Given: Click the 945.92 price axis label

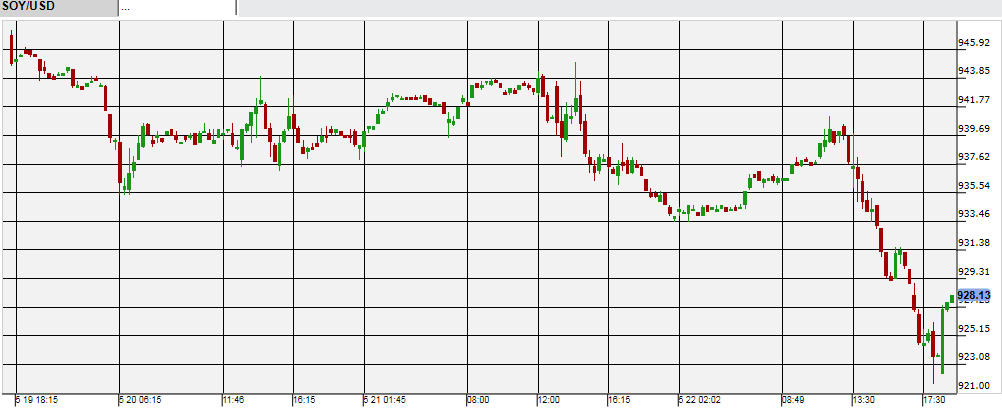Looking at the screenshot, I should click(975, 43).
